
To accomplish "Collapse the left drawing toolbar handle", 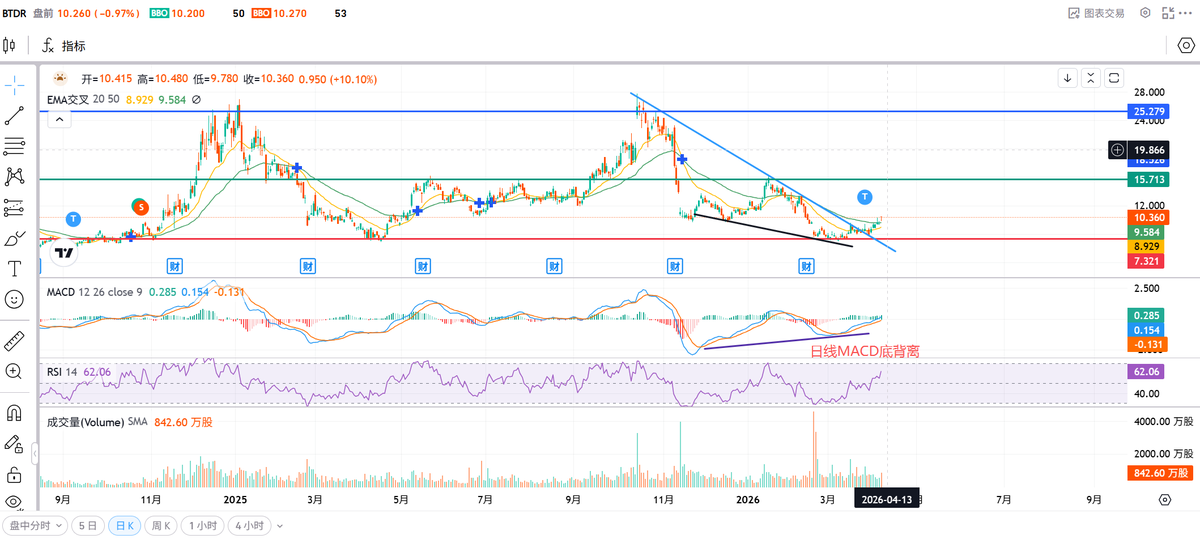I will click(36, 456).
